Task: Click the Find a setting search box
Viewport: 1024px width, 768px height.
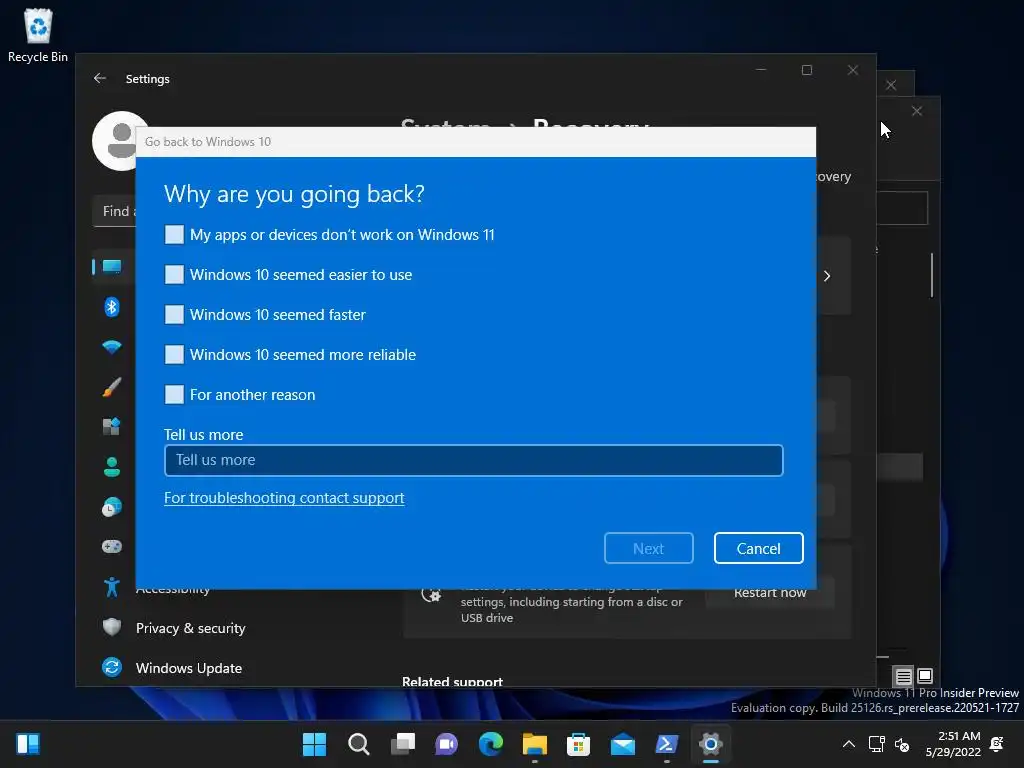Action: click(115, 211)
